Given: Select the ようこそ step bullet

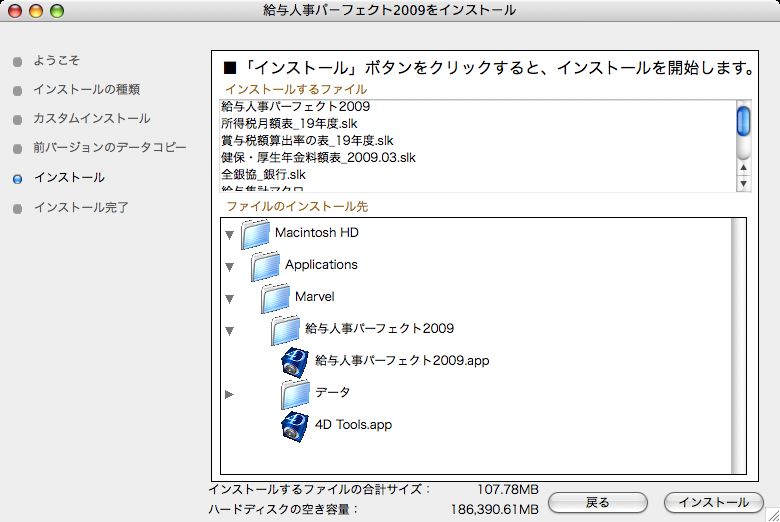Looking at the screenshot, I should (17, 62).
